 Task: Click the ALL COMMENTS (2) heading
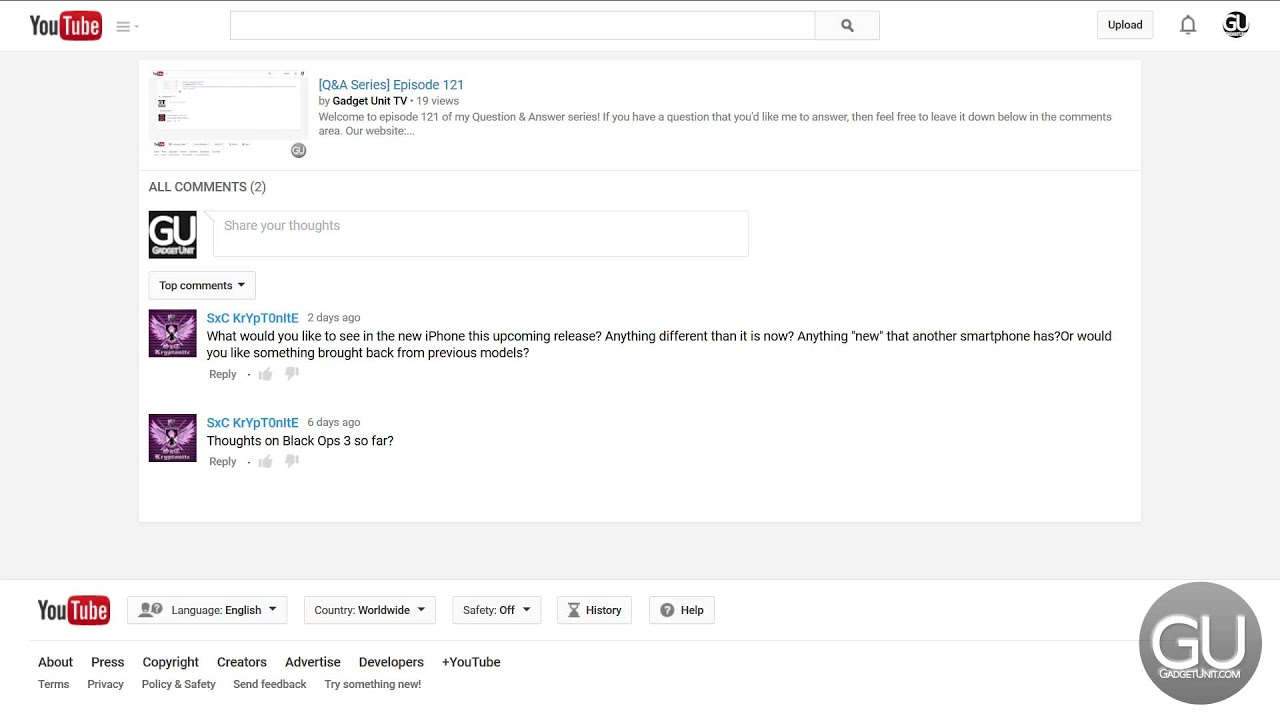tap(207, 187)
